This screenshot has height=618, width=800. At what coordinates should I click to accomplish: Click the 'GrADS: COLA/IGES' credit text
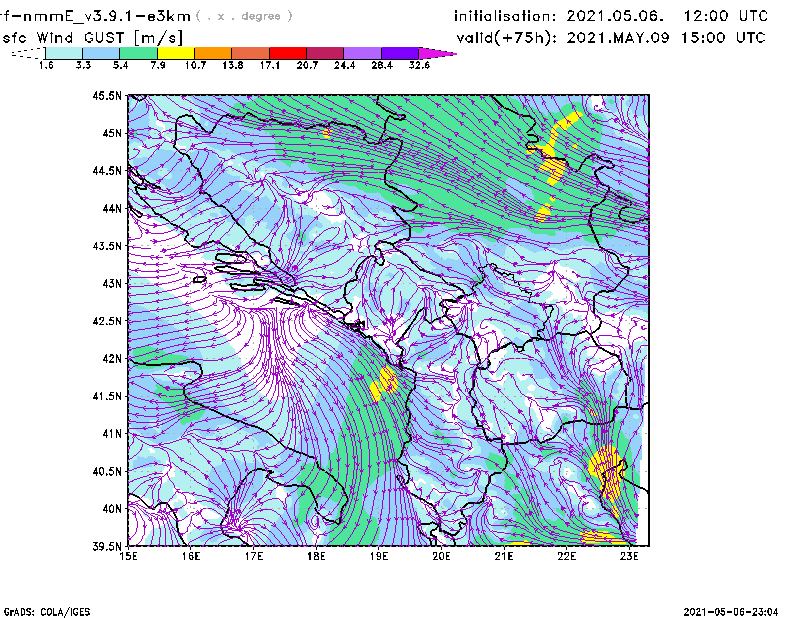click(47, 612)
